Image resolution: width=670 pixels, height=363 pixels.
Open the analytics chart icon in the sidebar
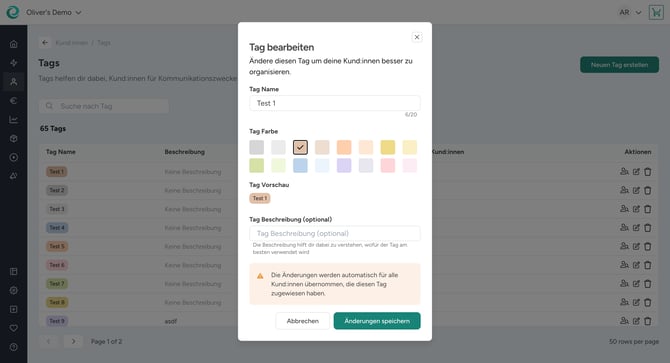coord(14,120)
